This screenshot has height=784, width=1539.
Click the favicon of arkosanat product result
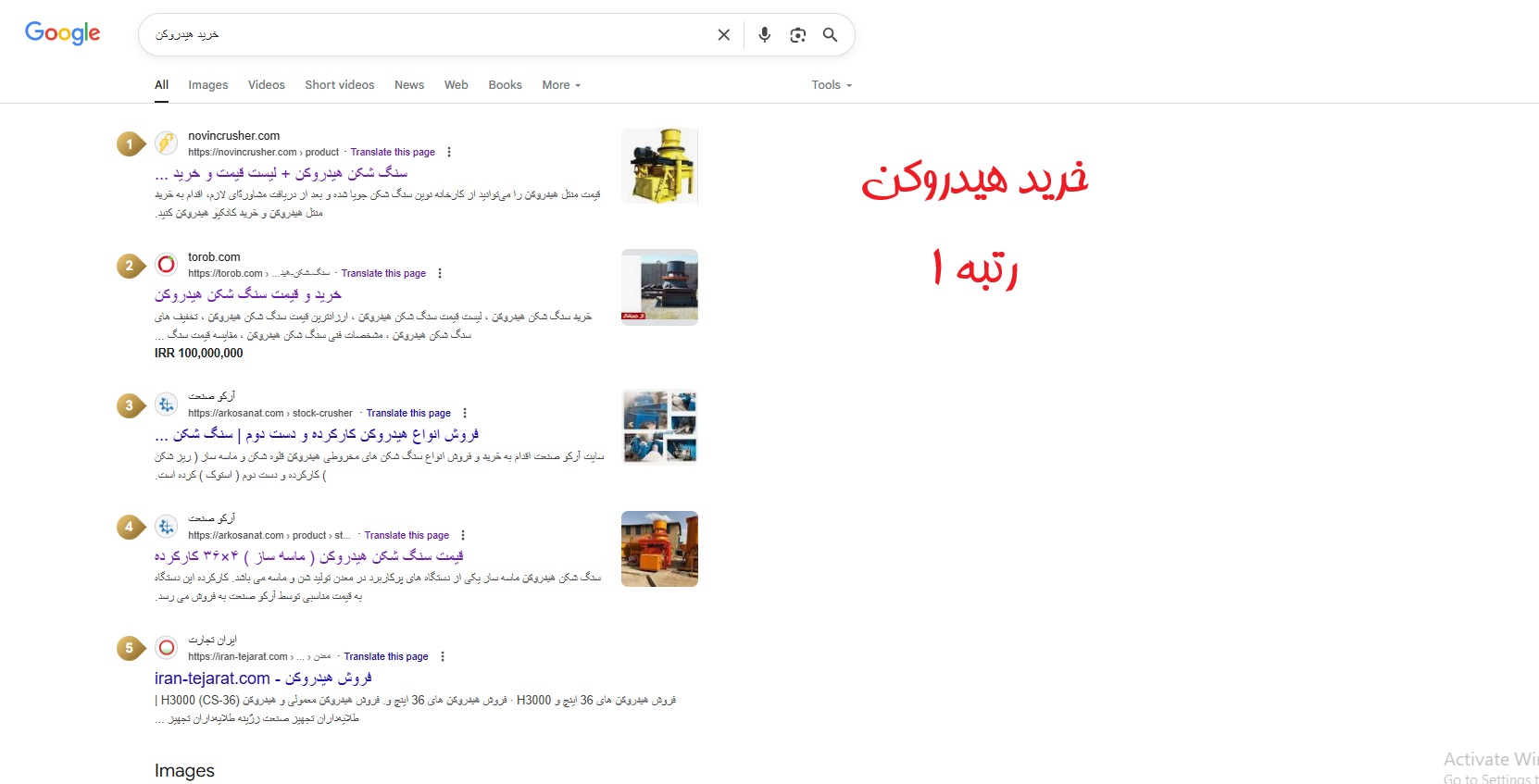pyautogui.click(x=167, y=526)
